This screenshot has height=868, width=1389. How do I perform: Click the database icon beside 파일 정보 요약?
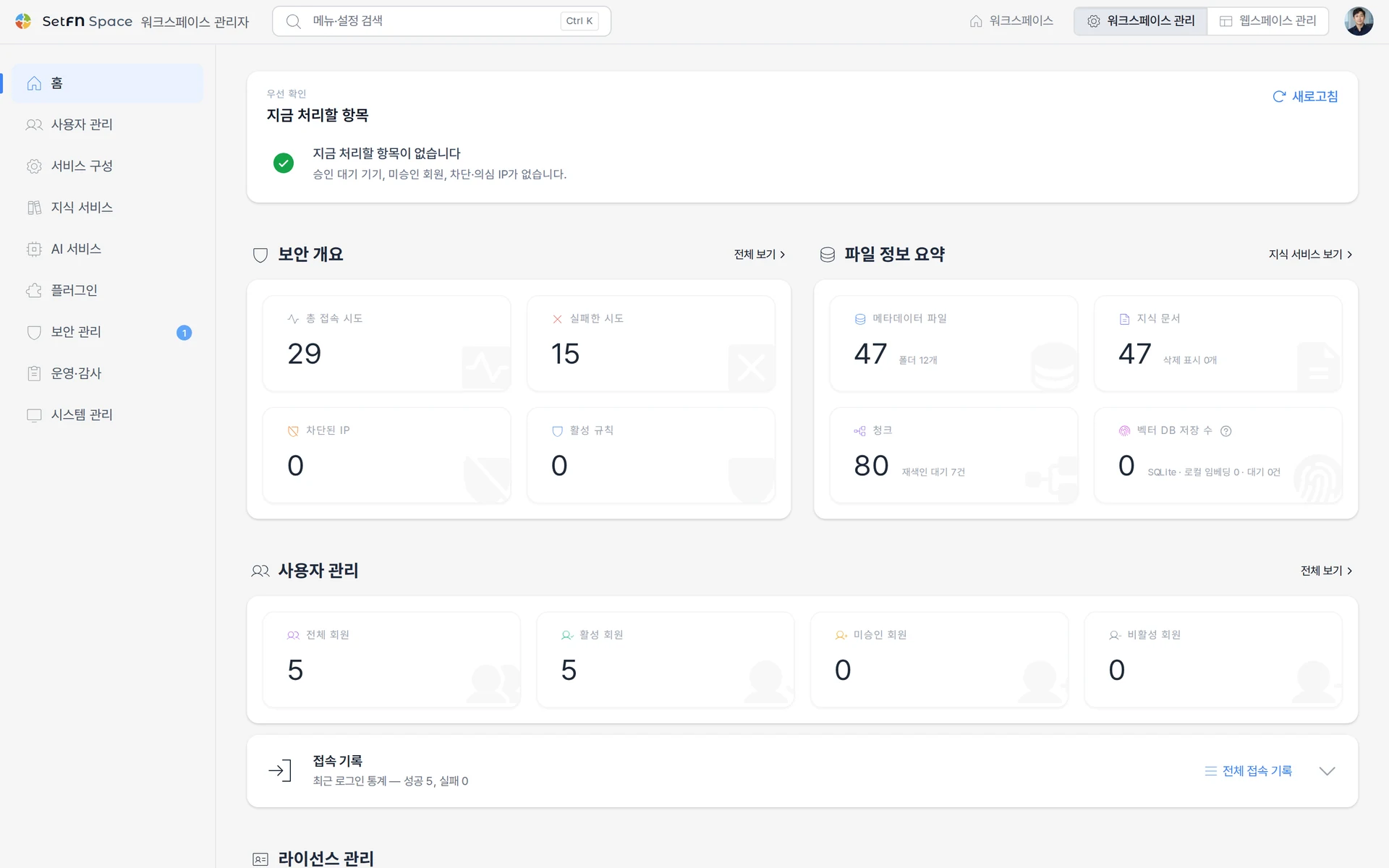point(828,255)
